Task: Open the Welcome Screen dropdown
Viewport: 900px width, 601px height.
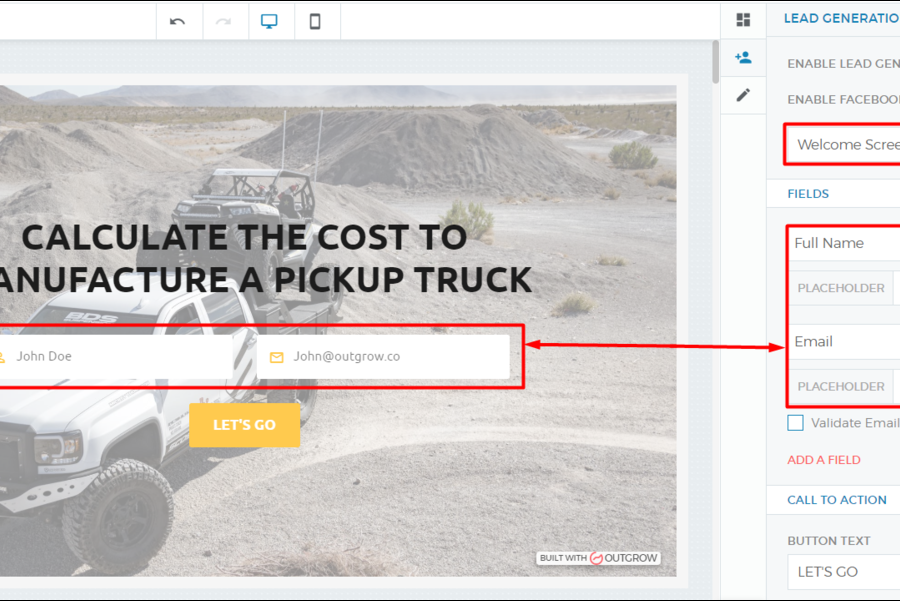Action: click(845, 145)
